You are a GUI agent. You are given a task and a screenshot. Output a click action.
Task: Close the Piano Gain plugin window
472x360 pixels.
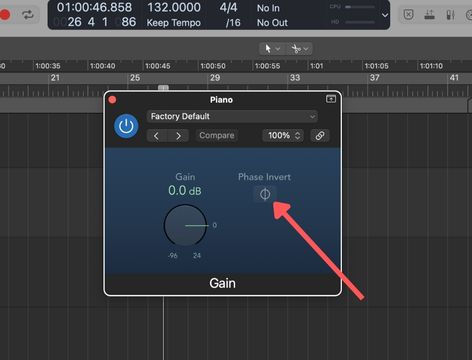pos(112,100)
